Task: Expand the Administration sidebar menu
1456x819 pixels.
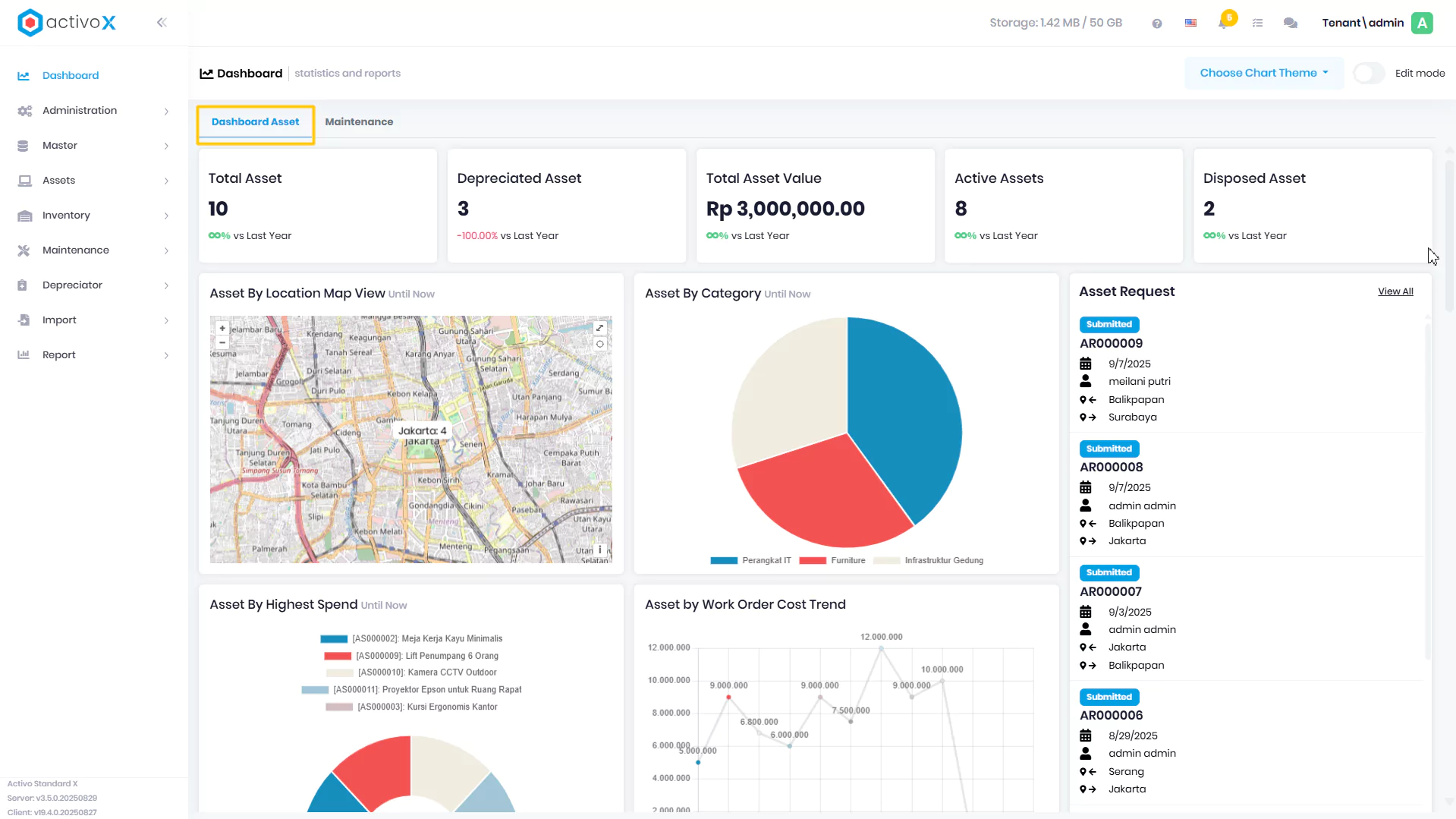Action: 93,111
